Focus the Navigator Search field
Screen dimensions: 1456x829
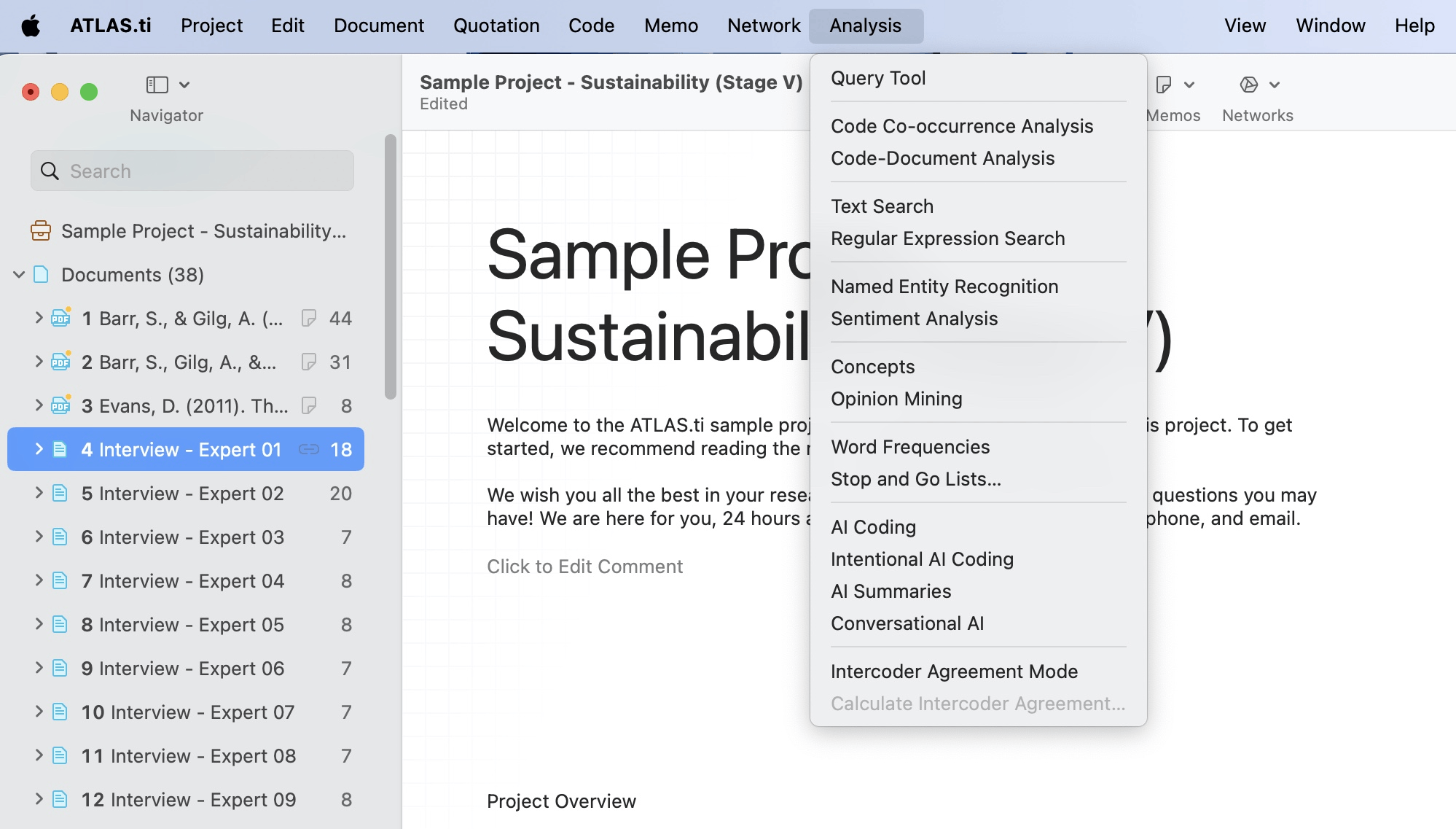tap(192, 171)
